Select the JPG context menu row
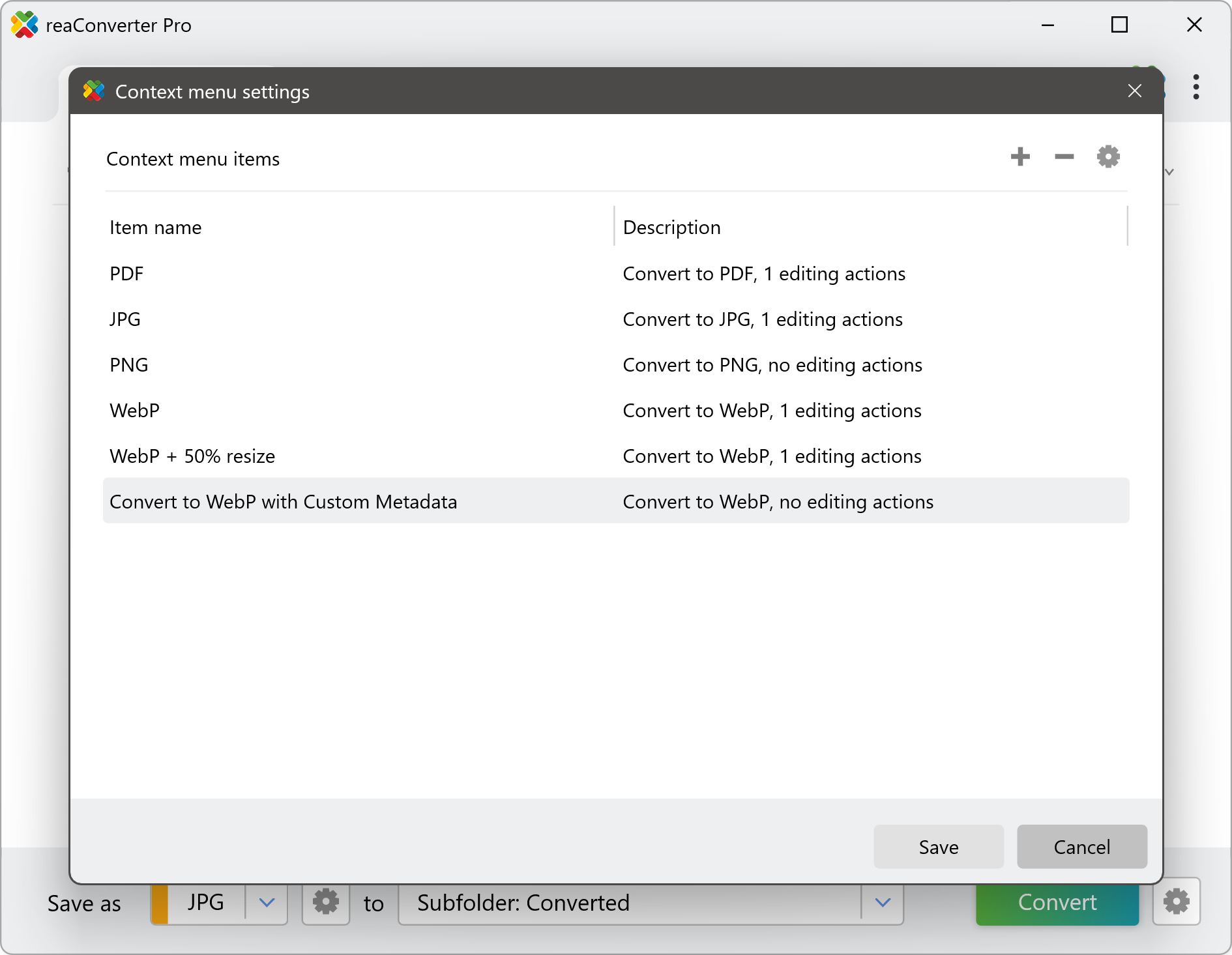Screen dimensions: 1232x955 [x=125, y=319]
